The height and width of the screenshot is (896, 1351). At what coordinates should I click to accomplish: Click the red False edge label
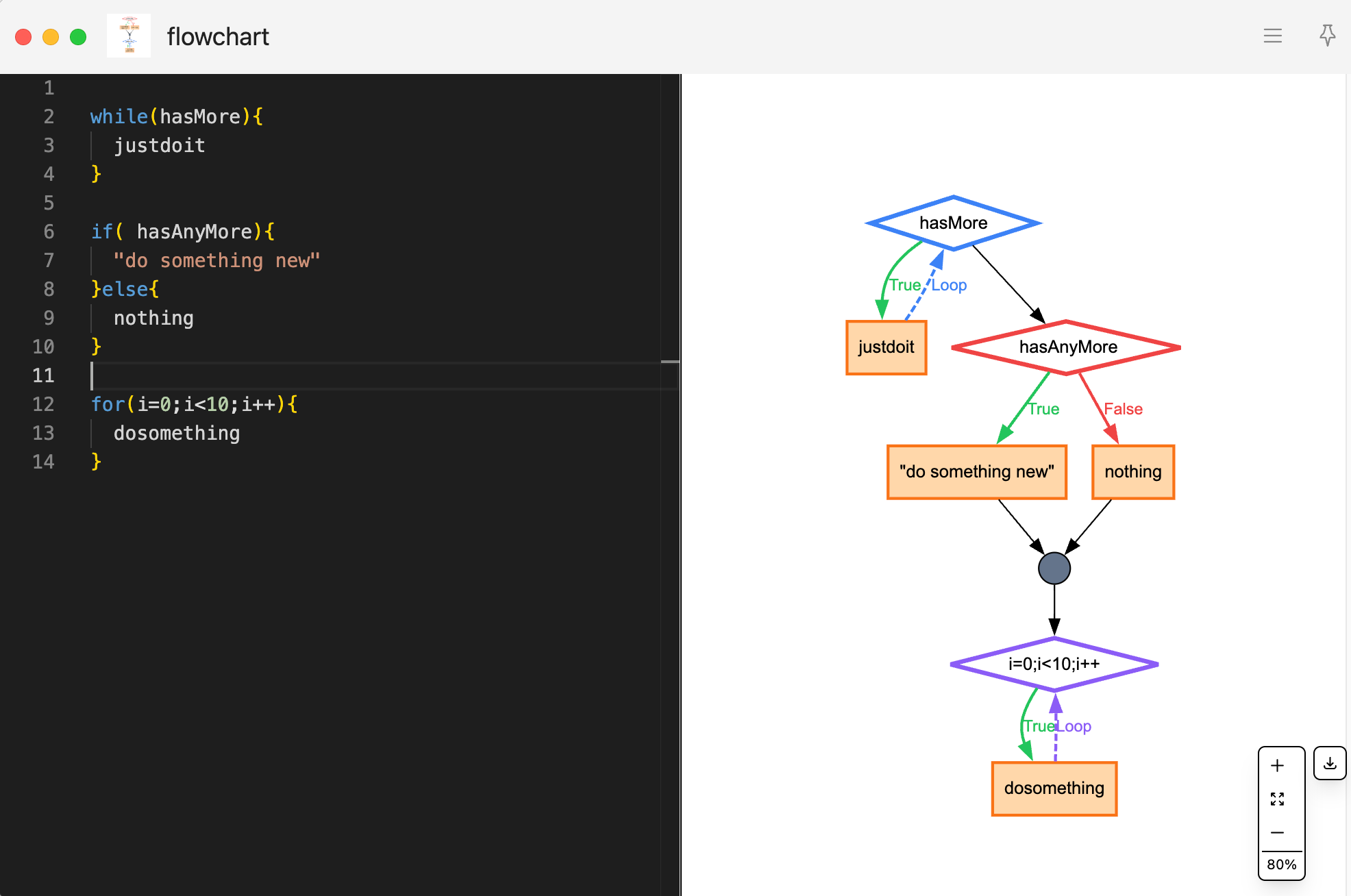pyautogui.click(x=1123, y=409)
